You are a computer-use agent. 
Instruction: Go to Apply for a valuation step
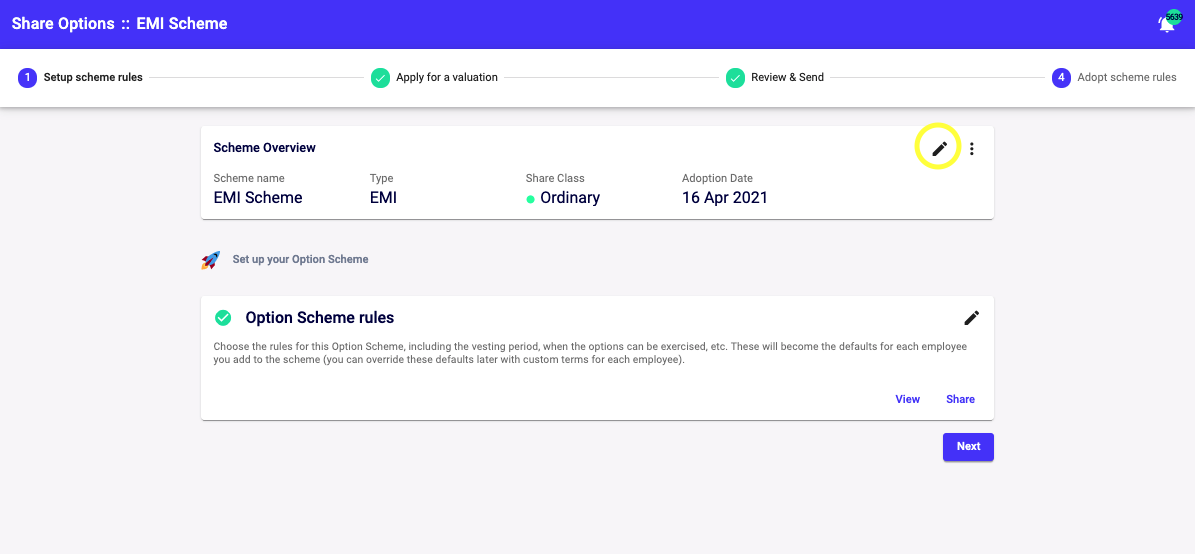[x=447, y=78]
